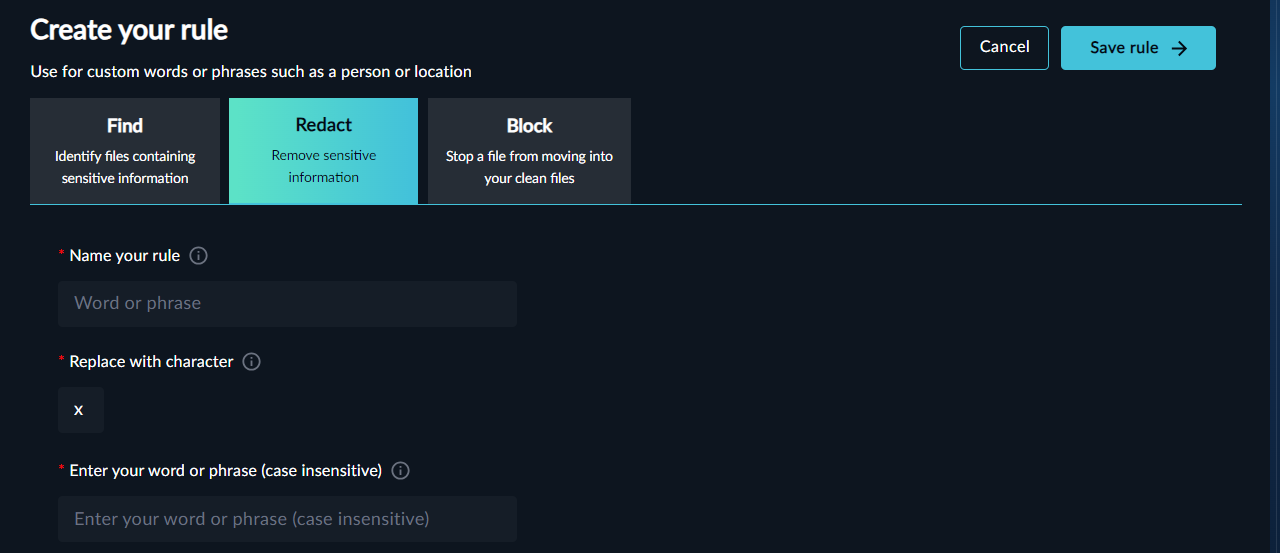Click the Name your rule label

click(125, 256)
